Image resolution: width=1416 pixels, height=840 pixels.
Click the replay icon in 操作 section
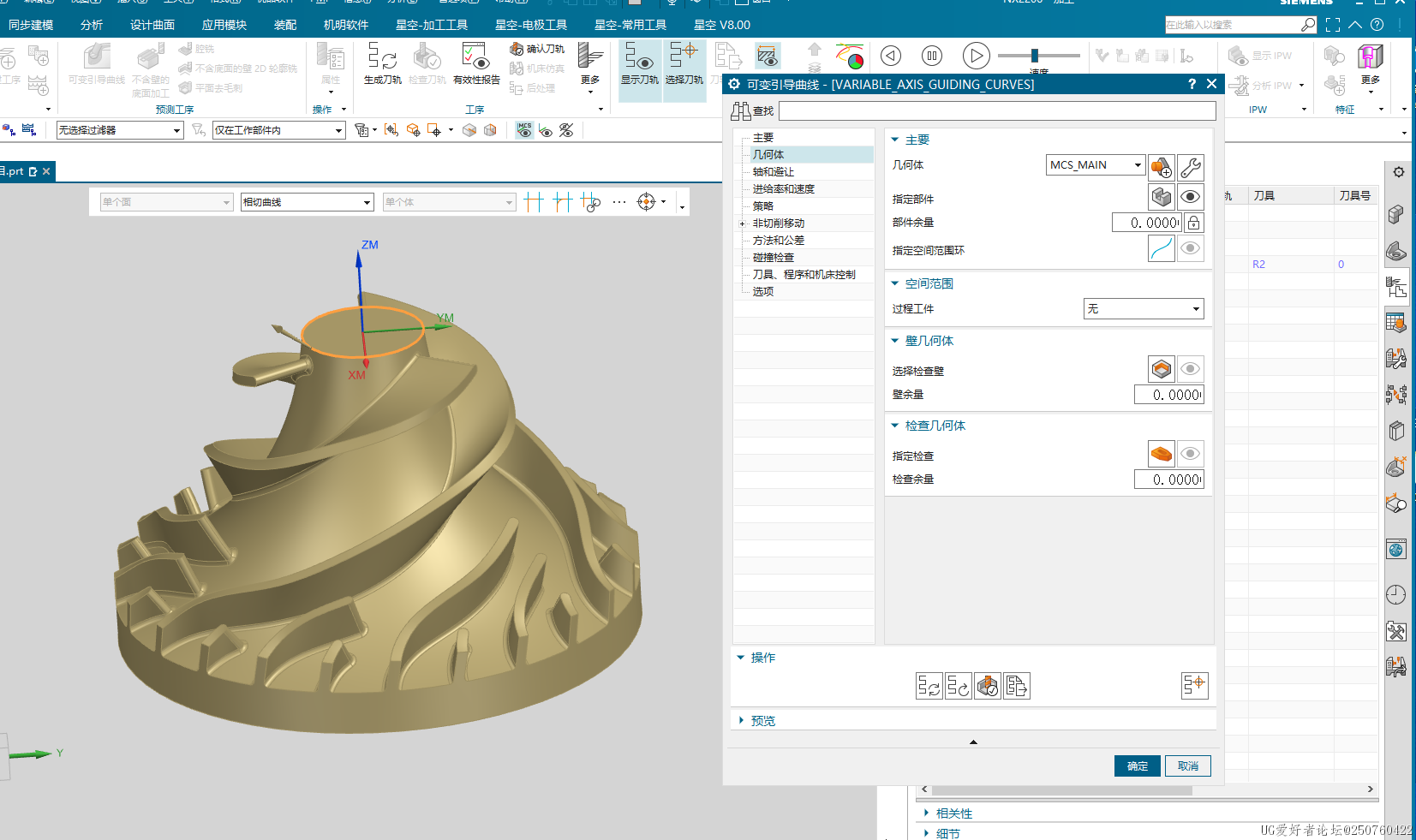tap(959, 686)
